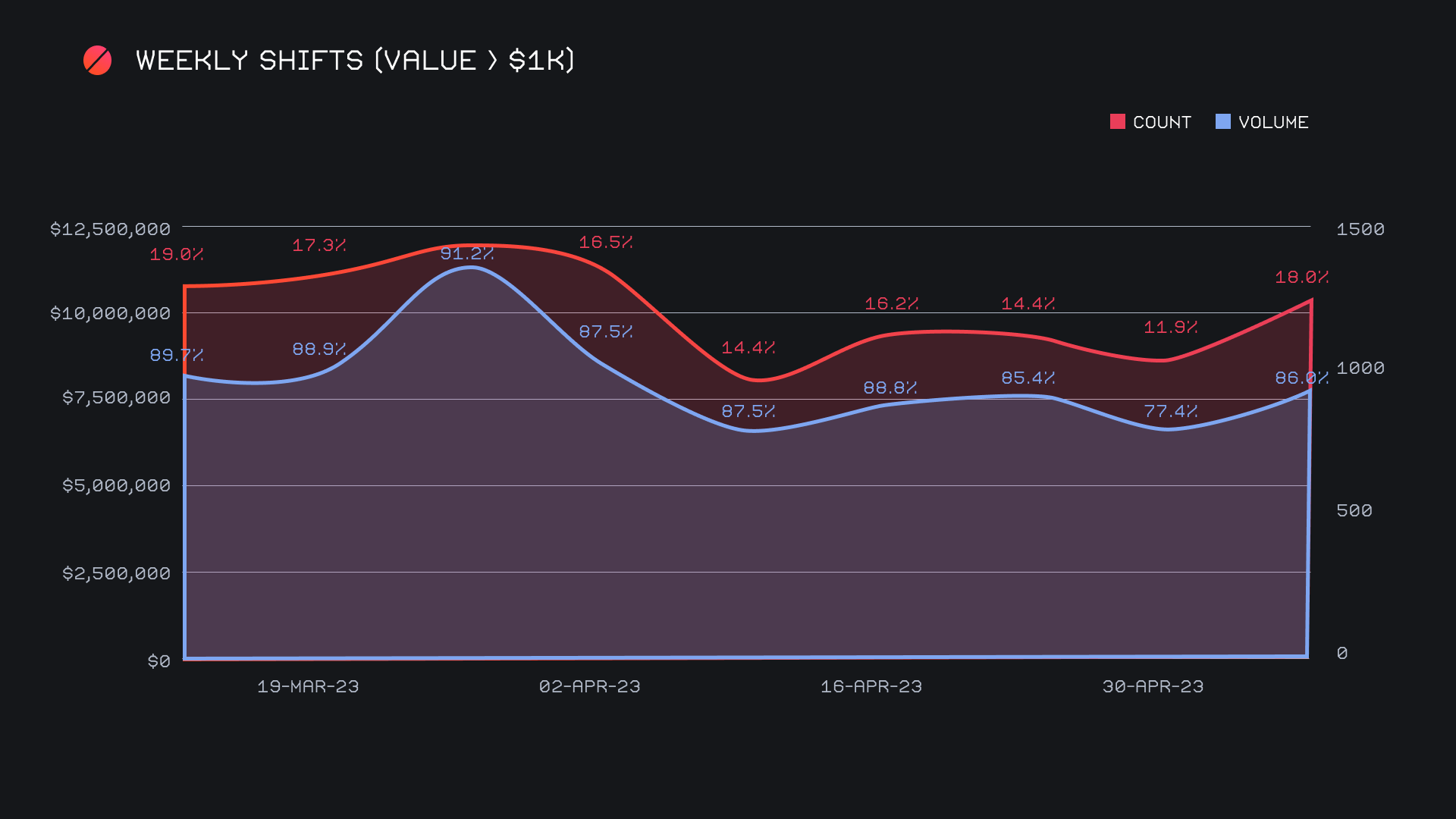Click the 30-APR-23 x-axis date label
The height and width of the screenshot is (819, 1456).
tap(1153, 686)
